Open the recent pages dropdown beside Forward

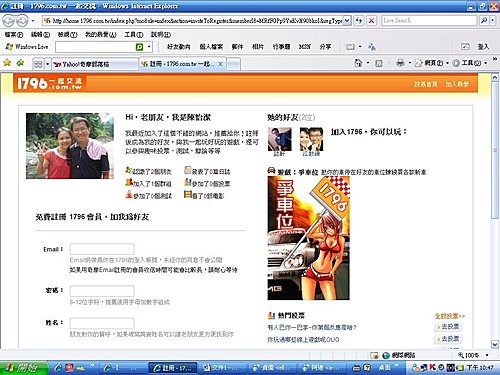pos(33,21)
